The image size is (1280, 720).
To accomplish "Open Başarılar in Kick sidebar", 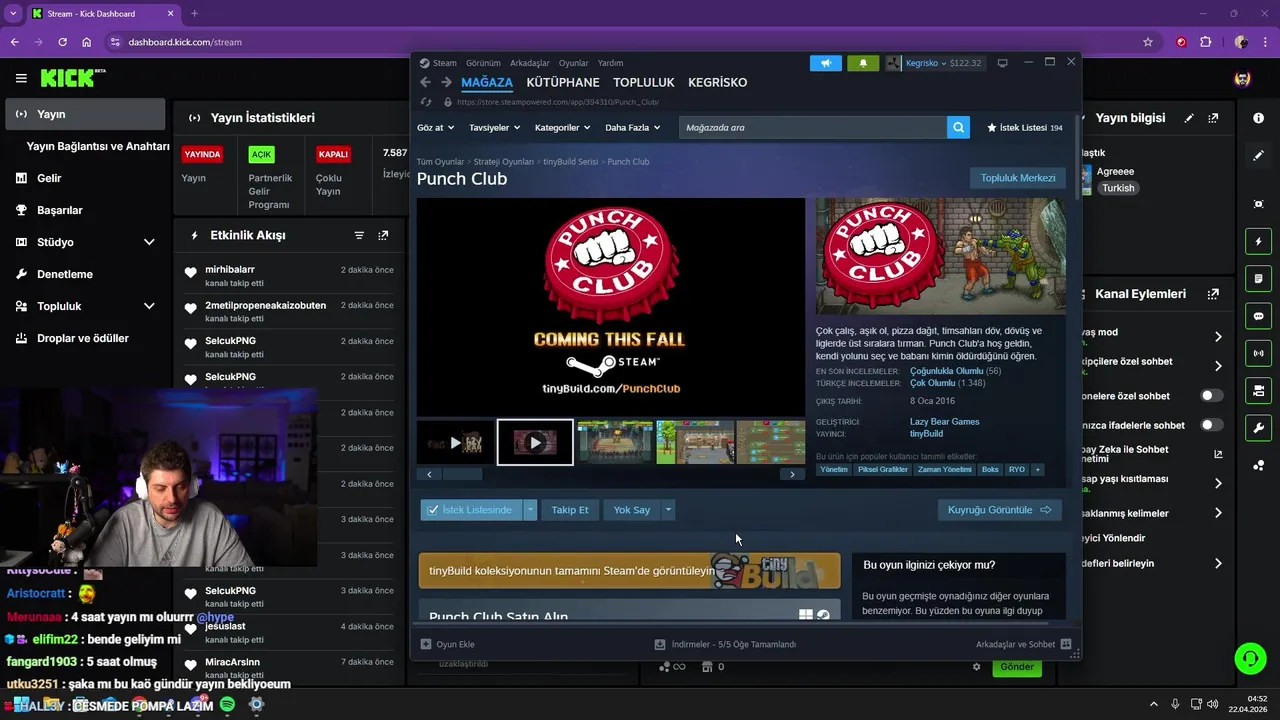I will [59, 210].
